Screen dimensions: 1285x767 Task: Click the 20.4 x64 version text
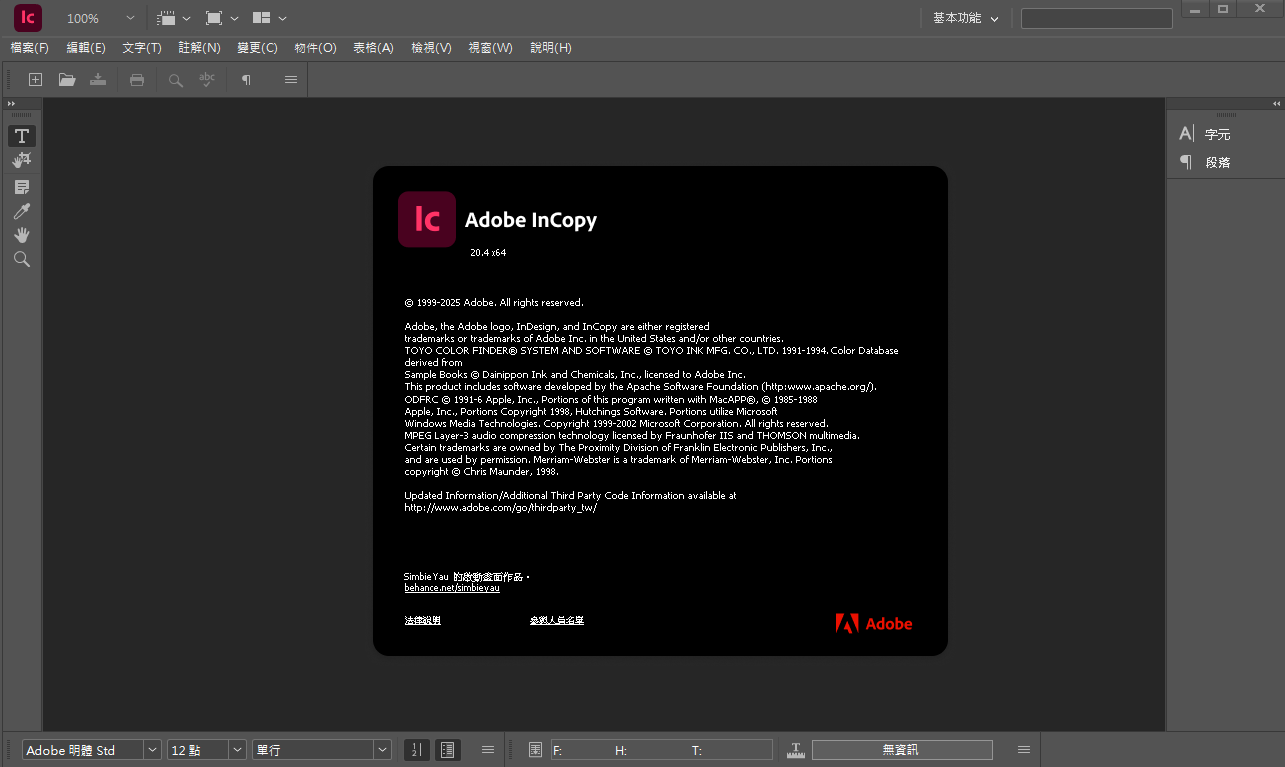pos(488,253)
